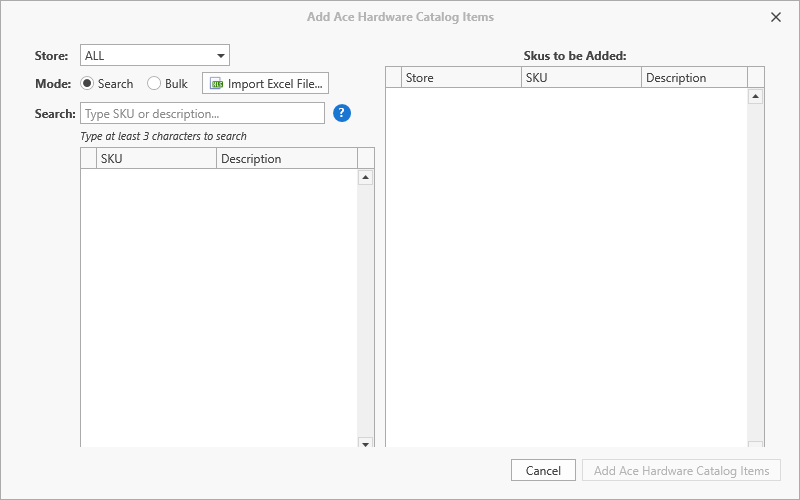Click scroll up arrow in Skus to be Added grid
Viewport: 800px width, 500px height.
point(756,96)
